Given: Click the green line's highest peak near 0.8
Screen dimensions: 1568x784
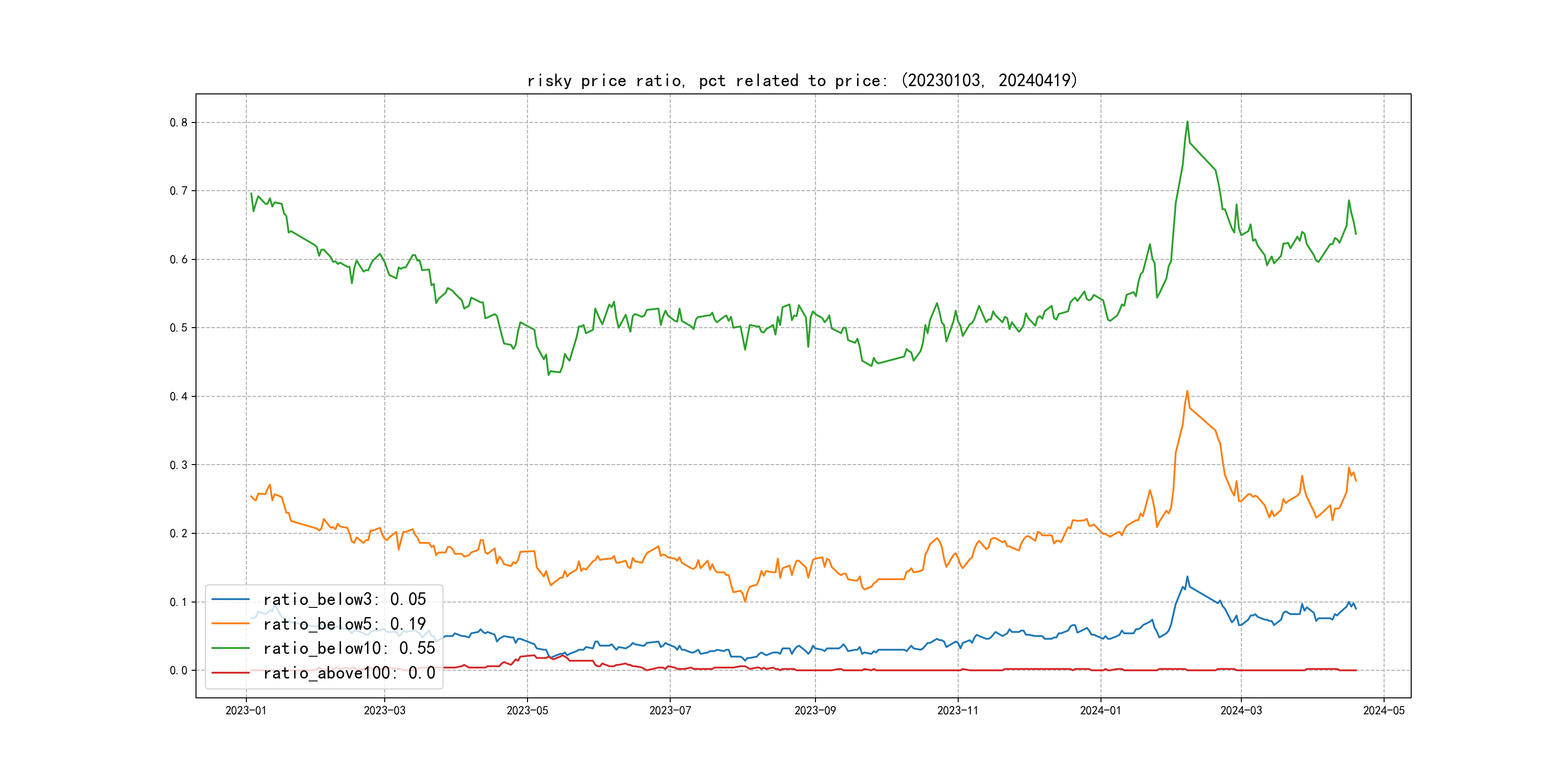Looking at the screenshot, I should point(1187,122).
